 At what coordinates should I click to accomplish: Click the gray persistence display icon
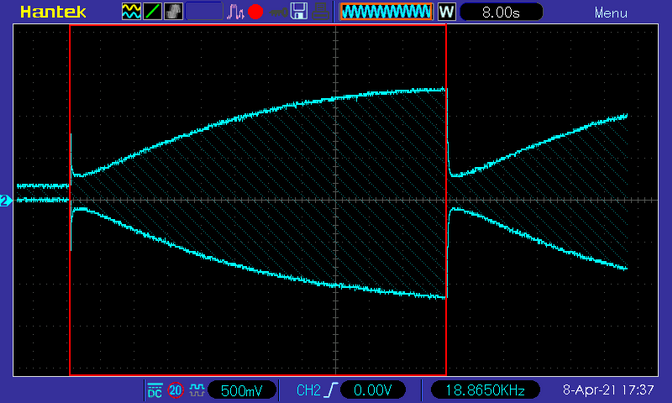[174, 11]
